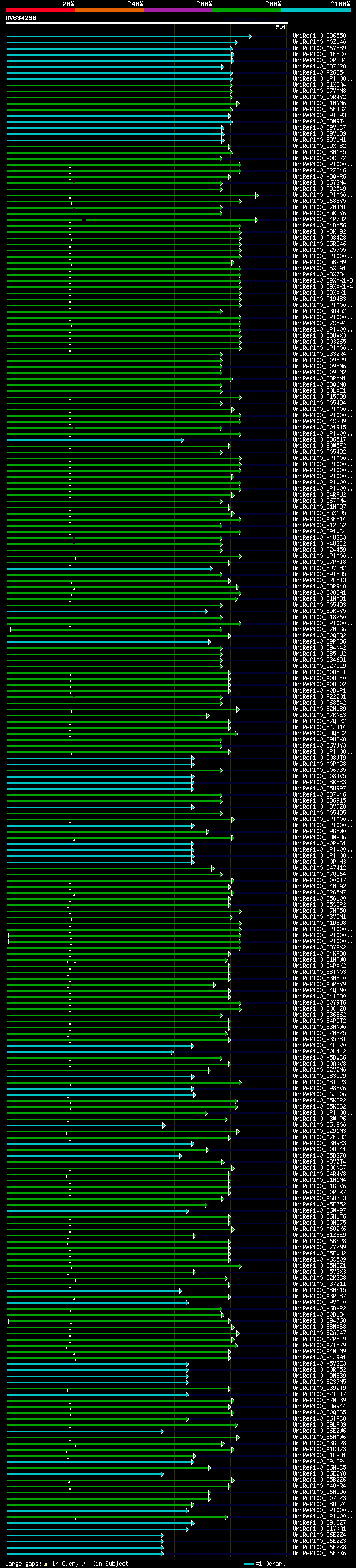
Task: Click the red ~20% identity legend segment
Action: 39,11
